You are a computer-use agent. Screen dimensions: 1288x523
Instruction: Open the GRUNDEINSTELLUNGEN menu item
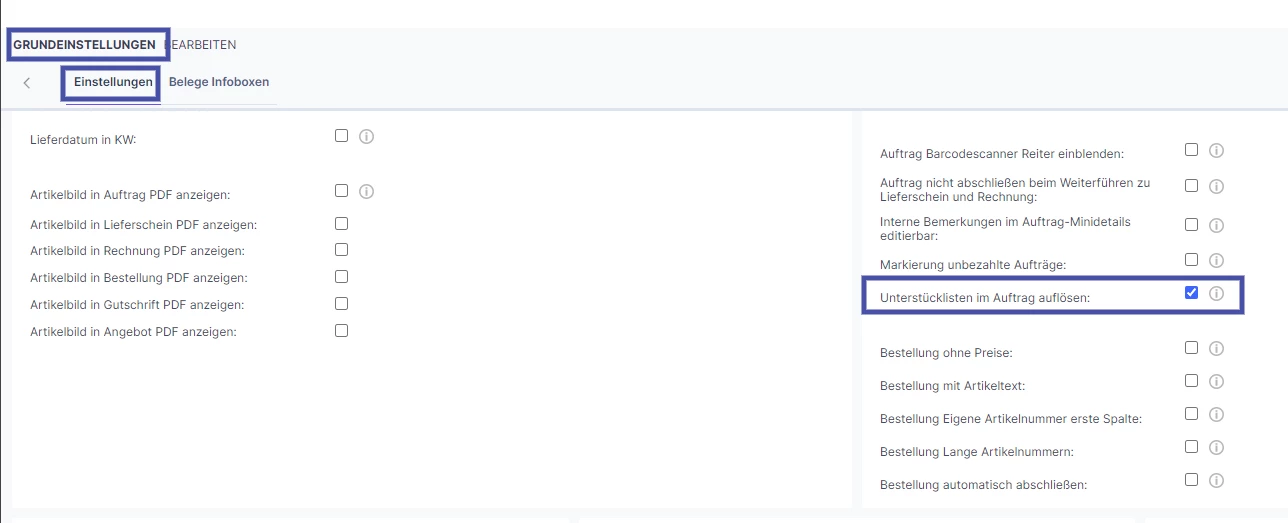click(x=84, y=45)
